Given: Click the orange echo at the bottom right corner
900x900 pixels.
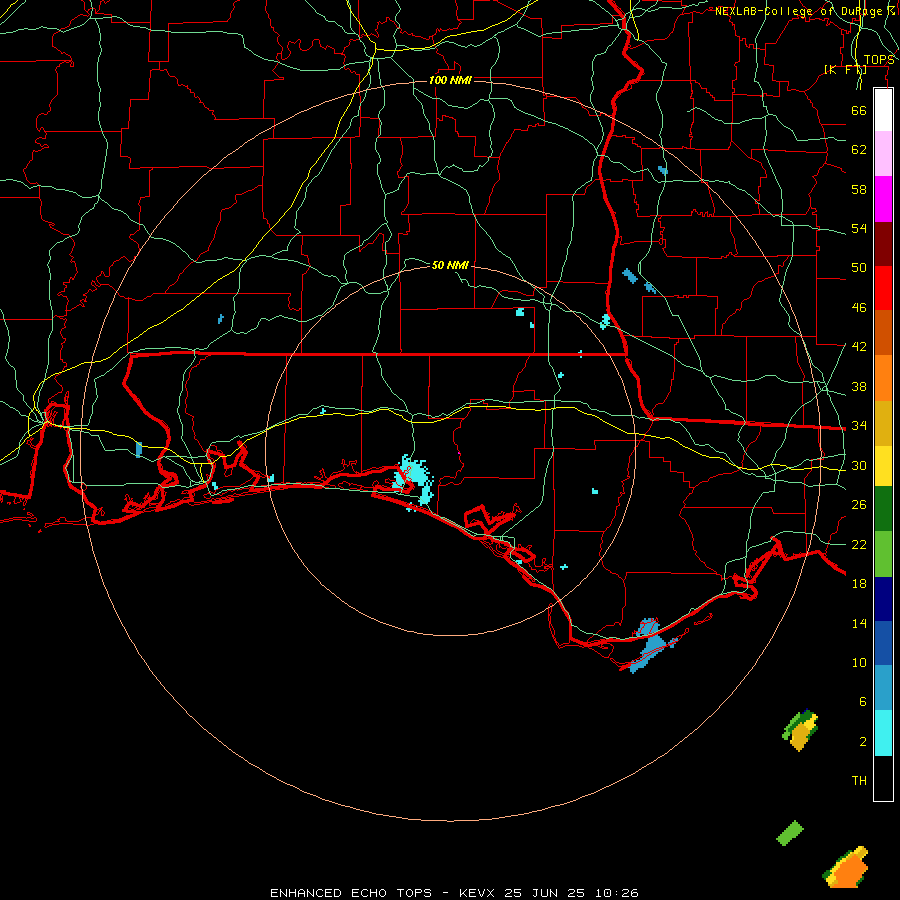Looking at the screenshot, I should (848, 867).
